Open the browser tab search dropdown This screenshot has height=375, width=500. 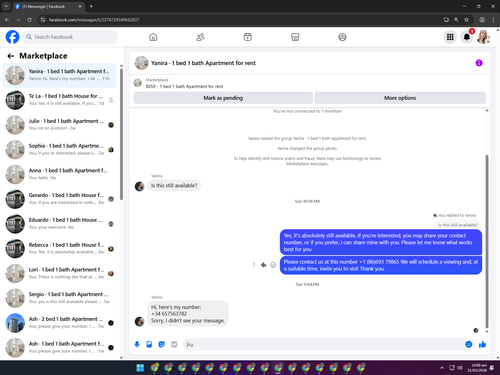[6, 6]
